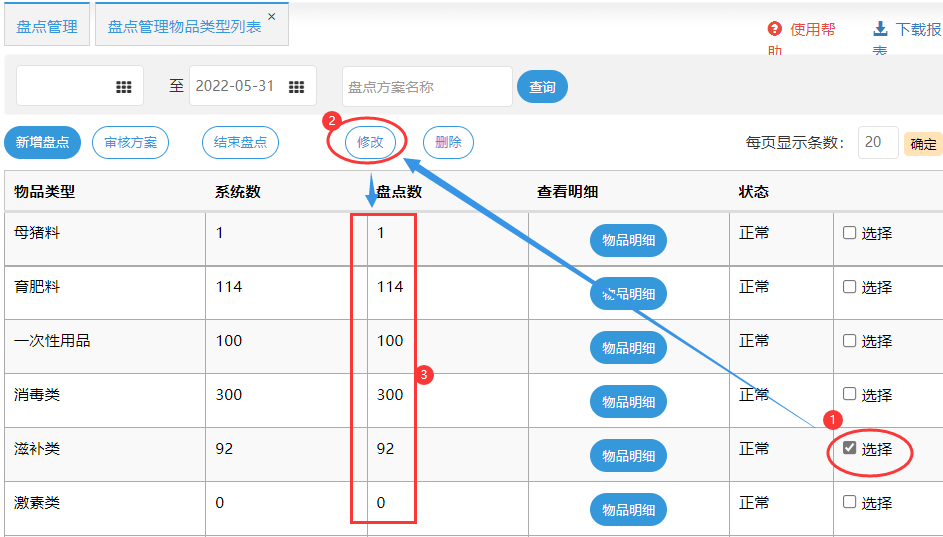Click the help question mark icon
Image resolution: width=943 pixels, height=537 pixels.
pyautogui.click(x=774, y=29)
